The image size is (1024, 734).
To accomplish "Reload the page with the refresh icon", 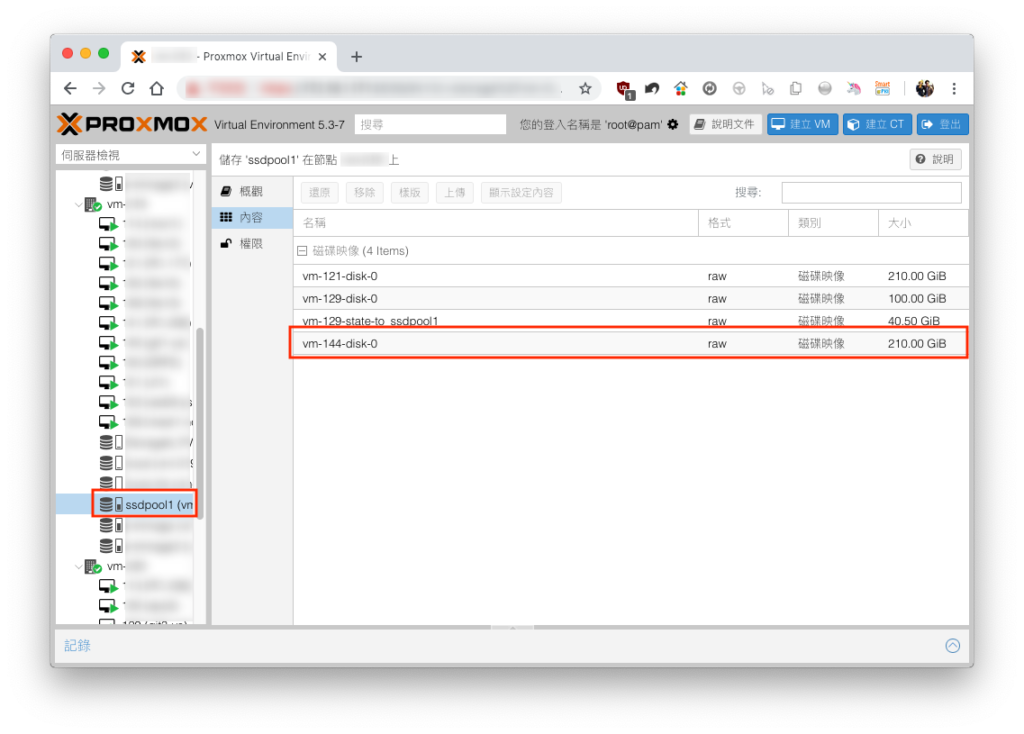I will 128,88.
